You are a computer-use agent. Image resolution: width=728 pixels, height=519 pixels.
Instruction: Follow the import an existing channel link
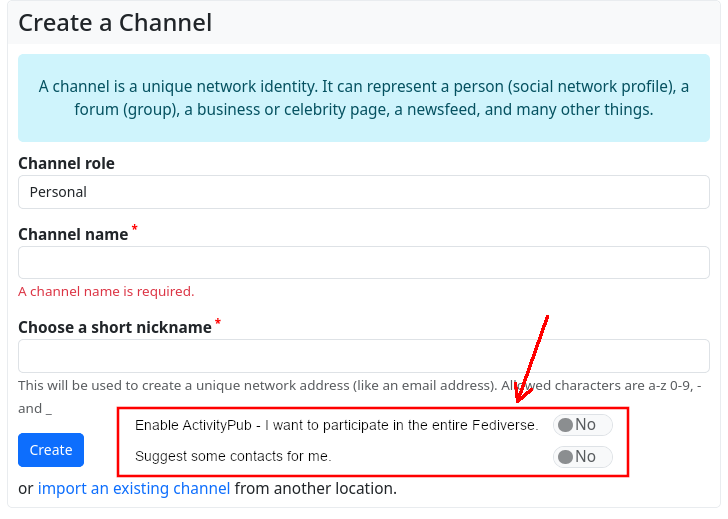click(x=134, y=489)
